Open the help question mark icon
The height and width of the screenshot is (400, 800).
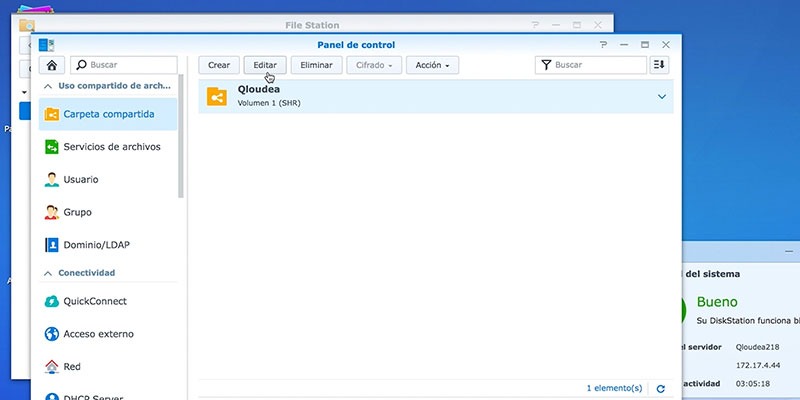(604, 45)
